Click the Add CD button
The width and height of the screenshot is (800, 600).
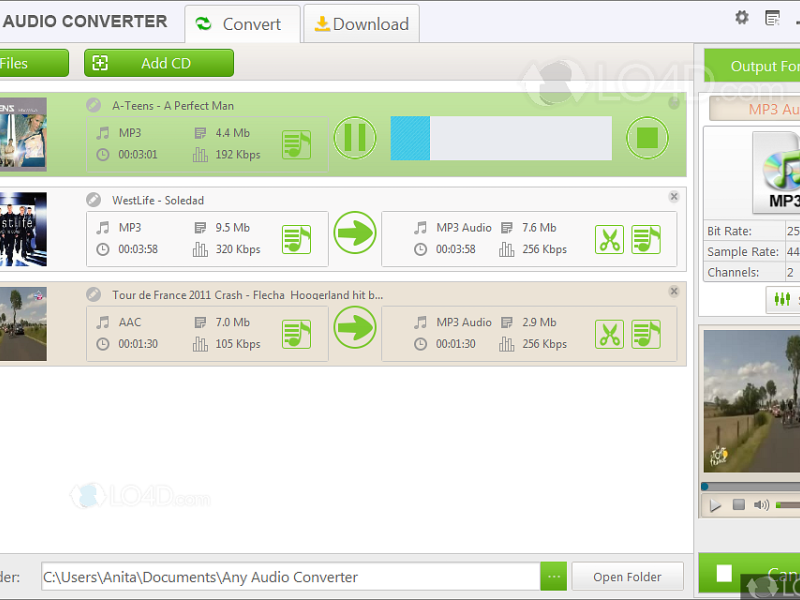tap(159, 63)
